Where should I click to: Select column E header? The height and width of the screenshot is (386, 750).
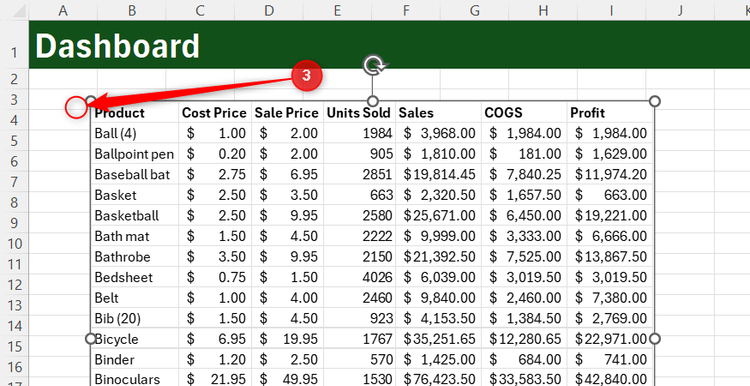(337, 11)
